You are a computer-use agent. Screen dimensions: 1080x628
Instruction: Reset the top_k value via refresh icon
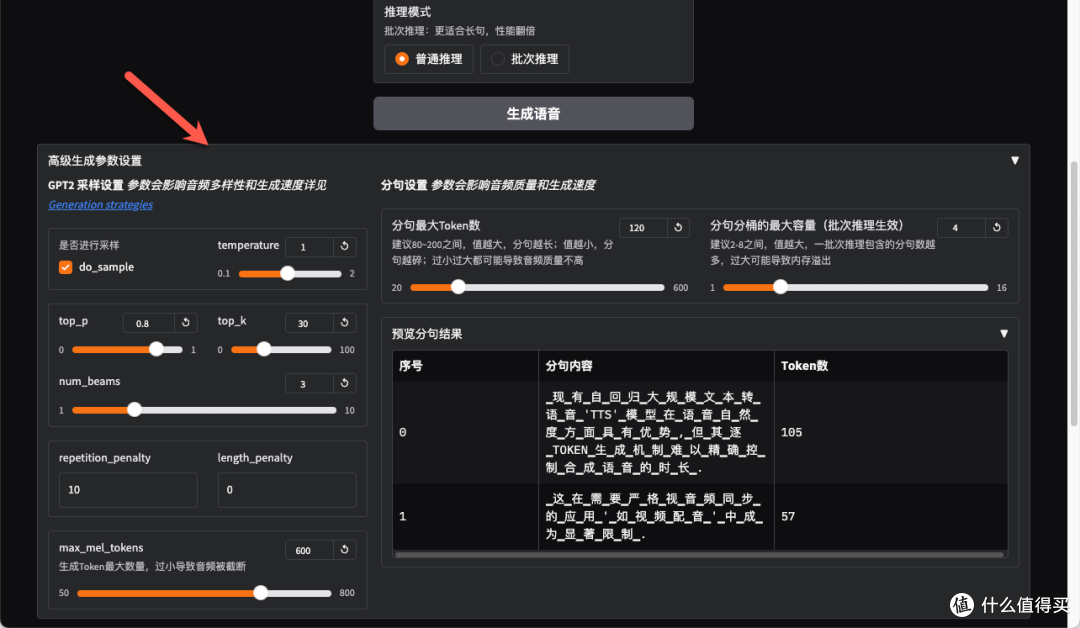coord(345,322)
